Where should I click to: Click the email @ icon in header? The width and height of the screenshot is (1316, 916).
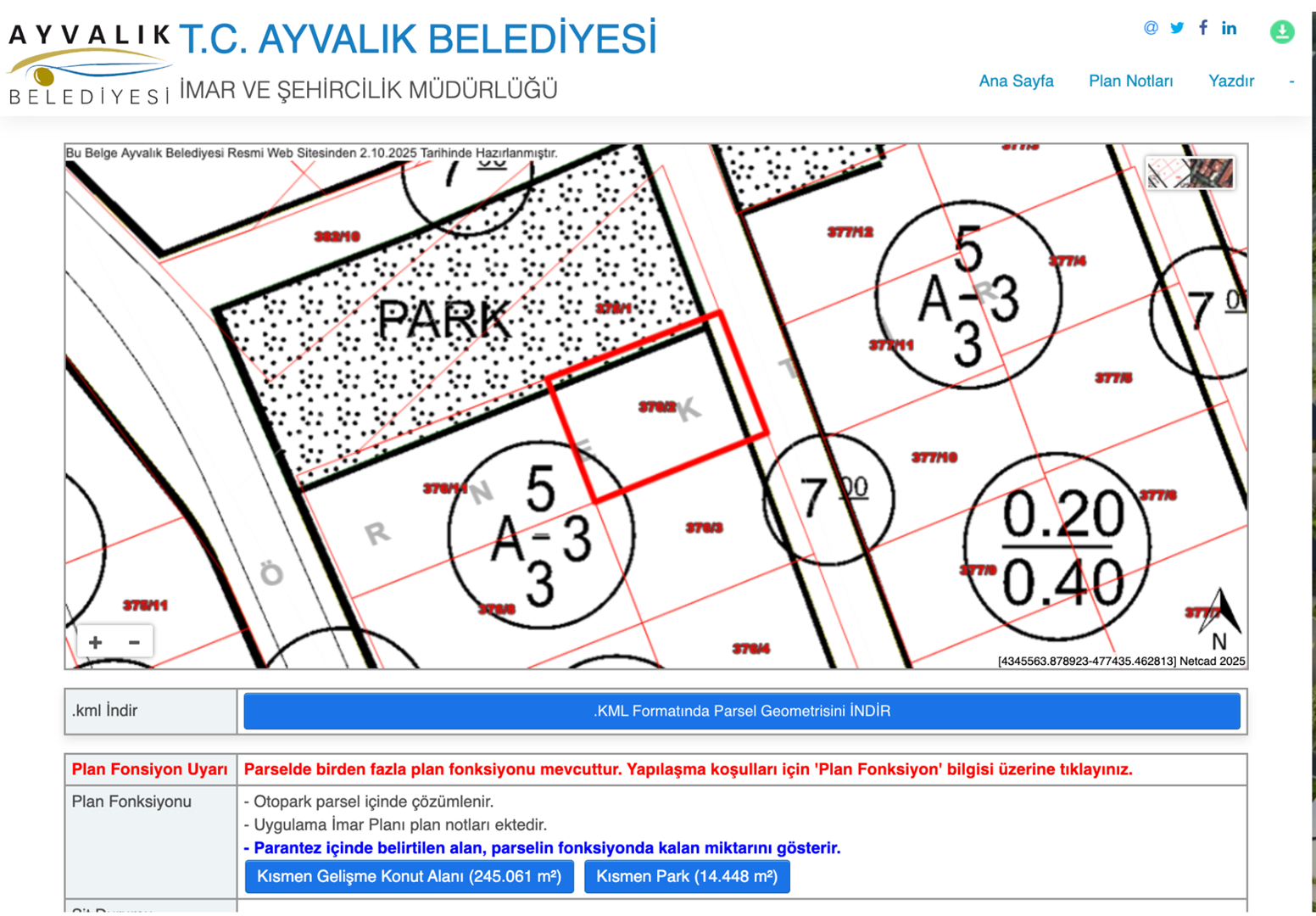pos(1151,28)
